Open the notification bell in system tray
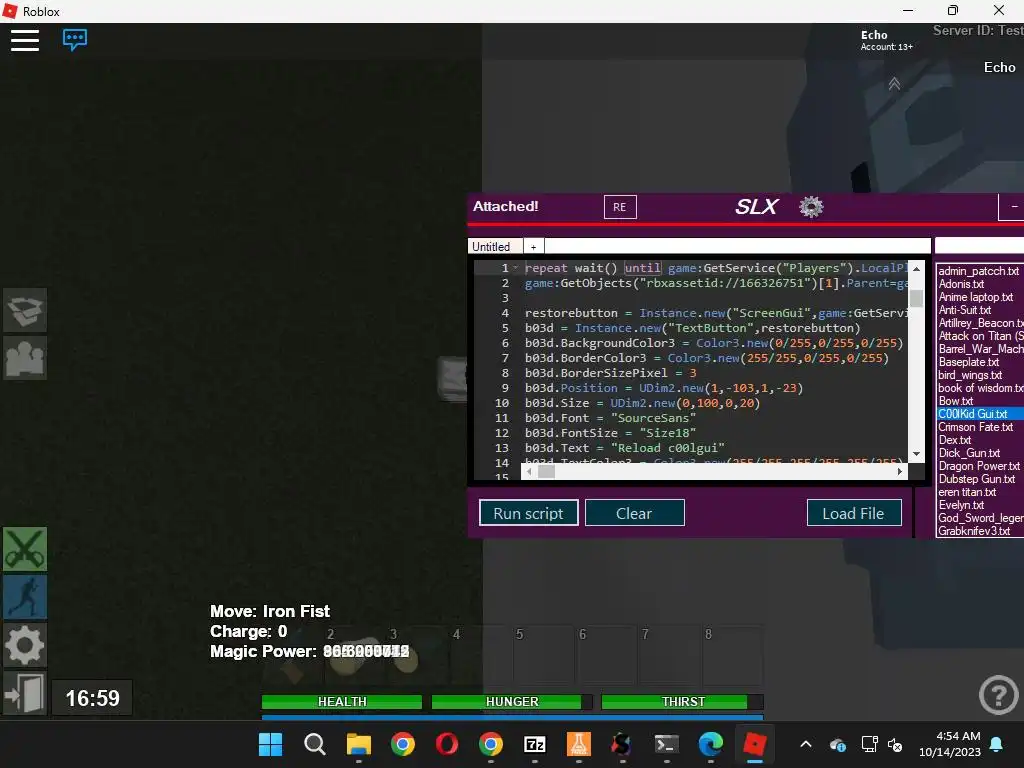Viewport: 1024px width, 768px height. pos(997,744)
